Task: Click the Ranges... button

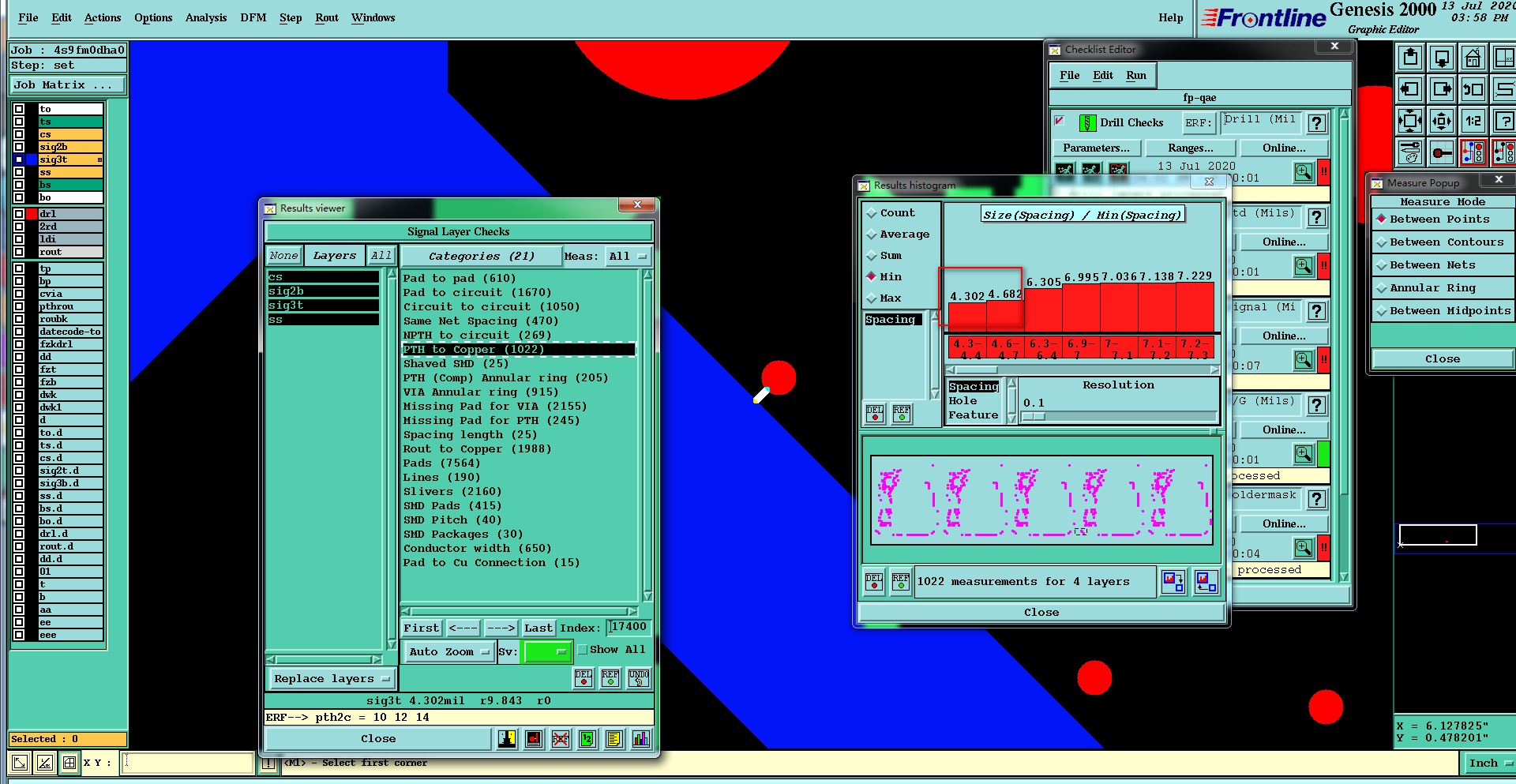Action: click(1191, 148)
